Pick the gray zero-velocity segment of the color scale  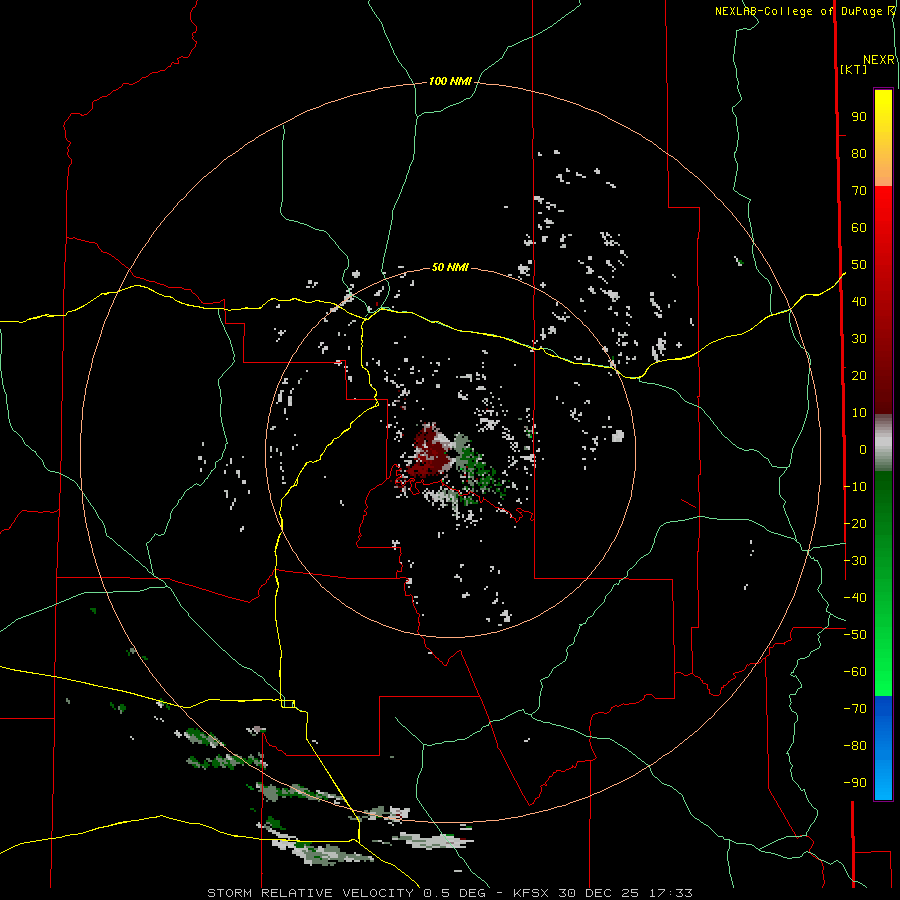[883, 443]
